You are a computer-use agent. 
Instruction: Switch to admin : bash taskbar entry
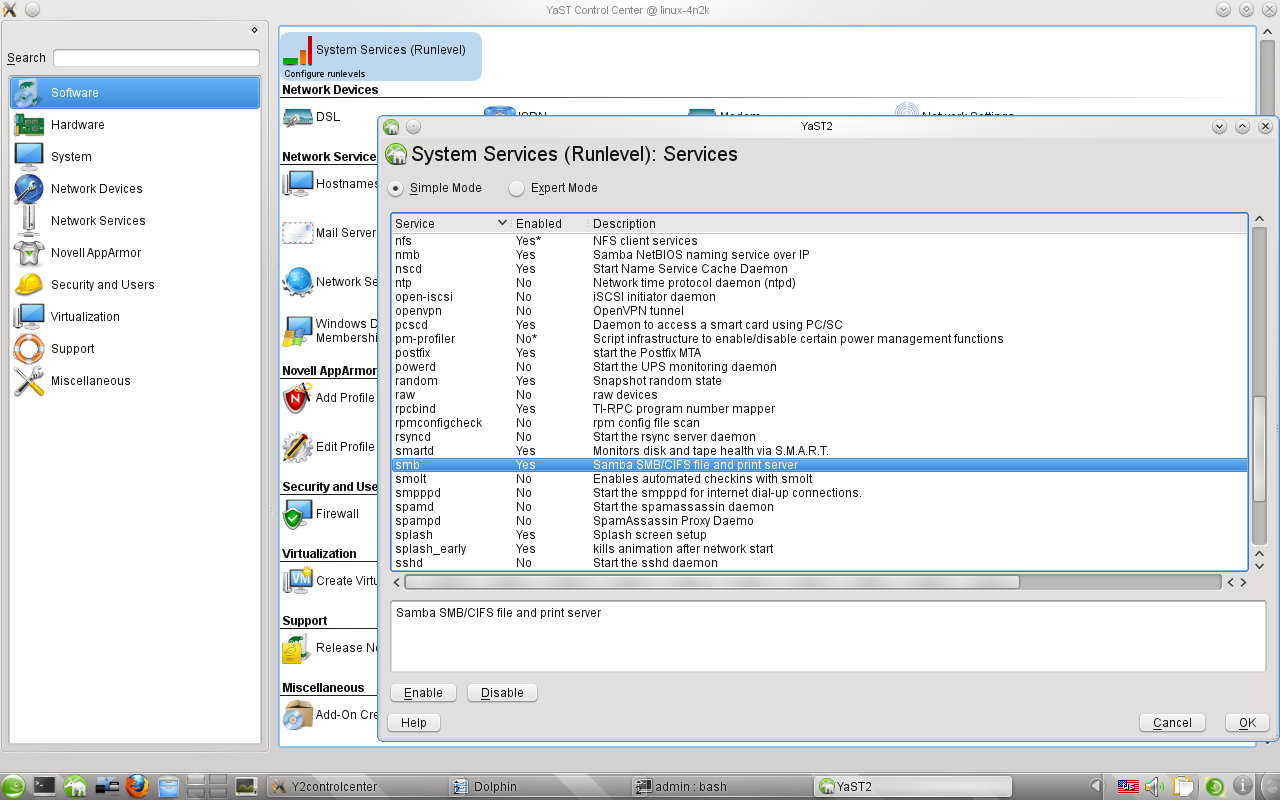tap(721, 787)
